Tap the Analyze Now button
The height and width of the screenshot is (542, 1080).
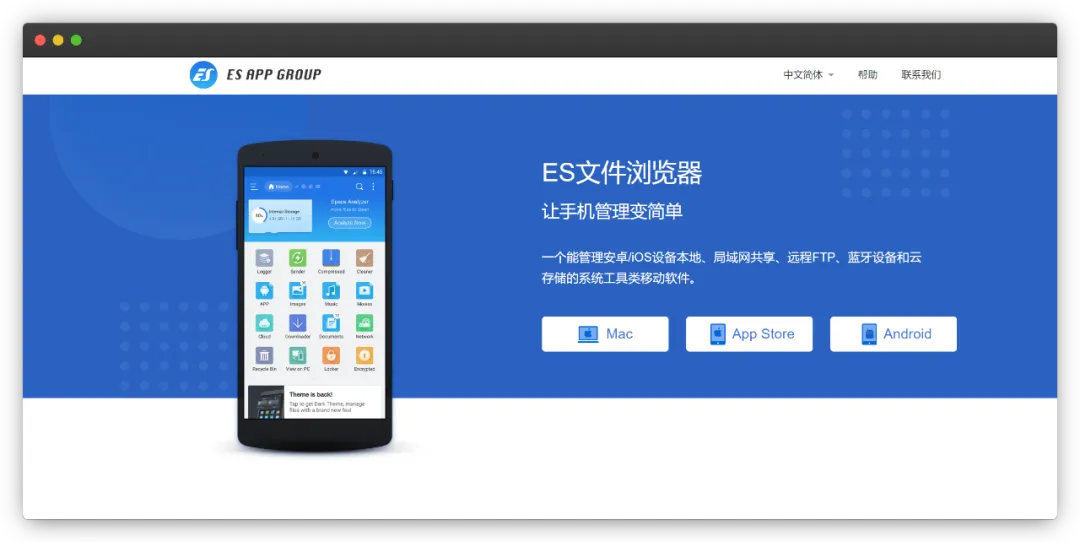click(x=349, y=223)
